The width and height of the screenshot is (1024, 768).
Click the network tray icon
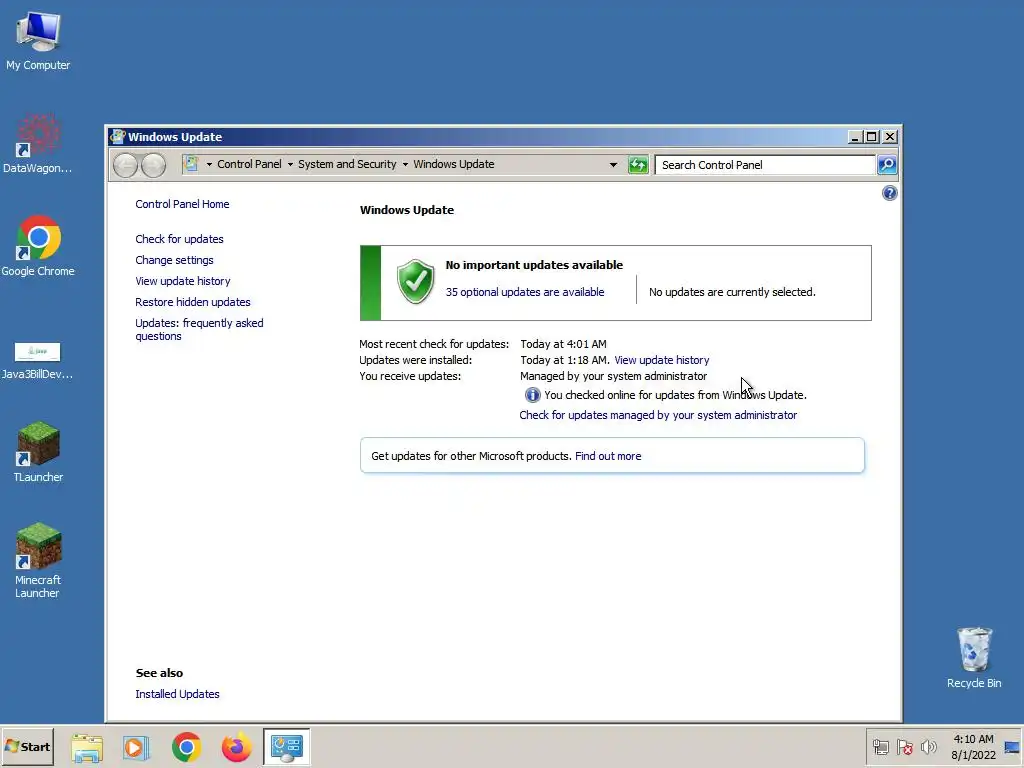tap(881, 747)
